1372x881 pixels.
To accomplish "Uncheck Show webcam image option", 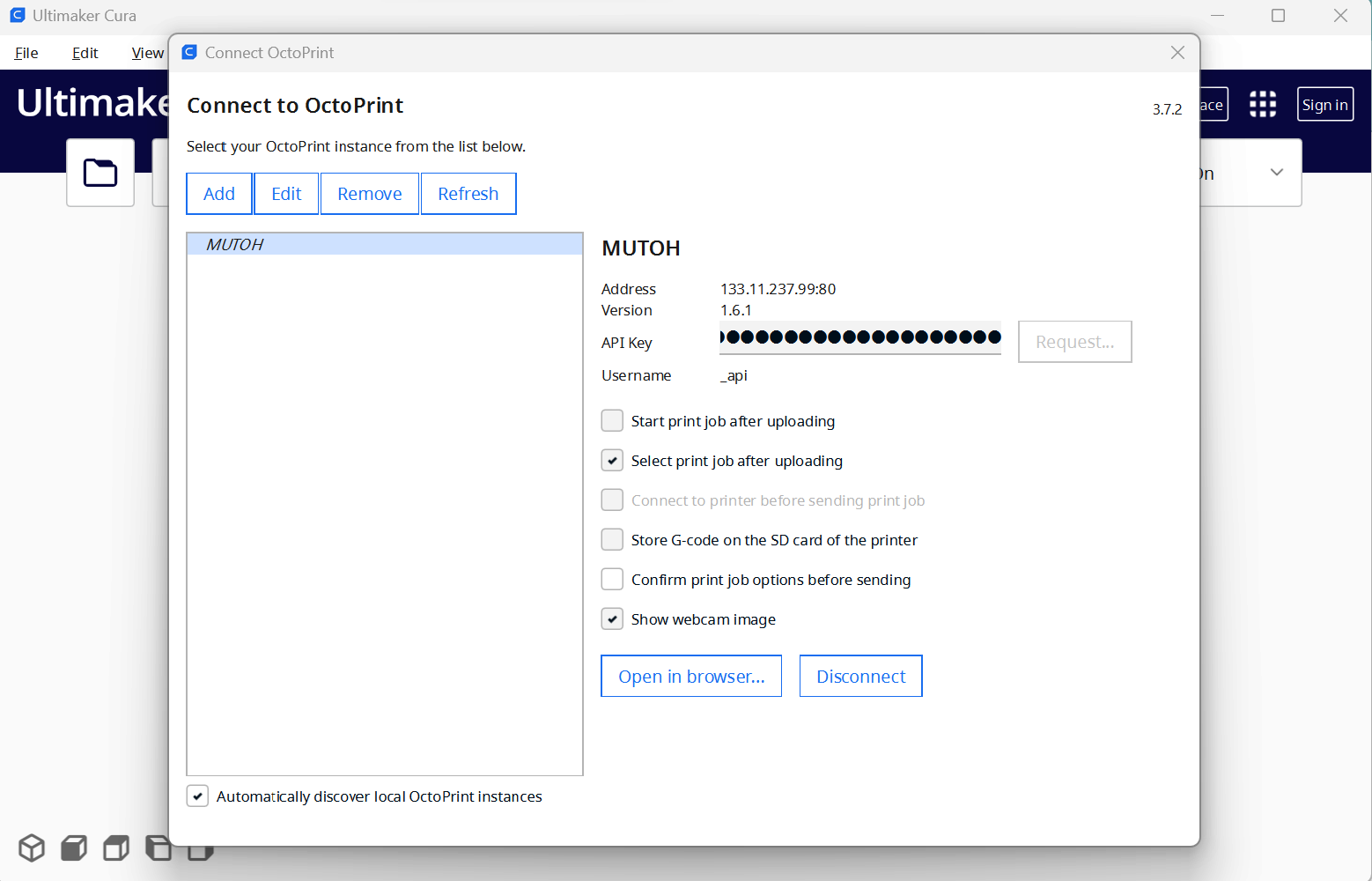I will click(x=612, y=619).
